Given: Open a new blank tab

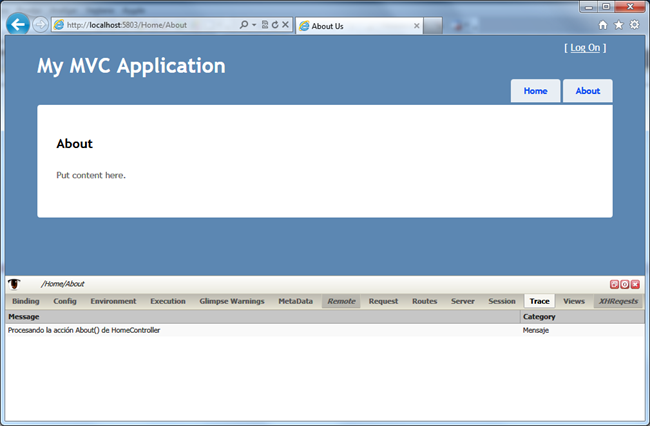Looking at the screenshot, I should coord(433,26).
